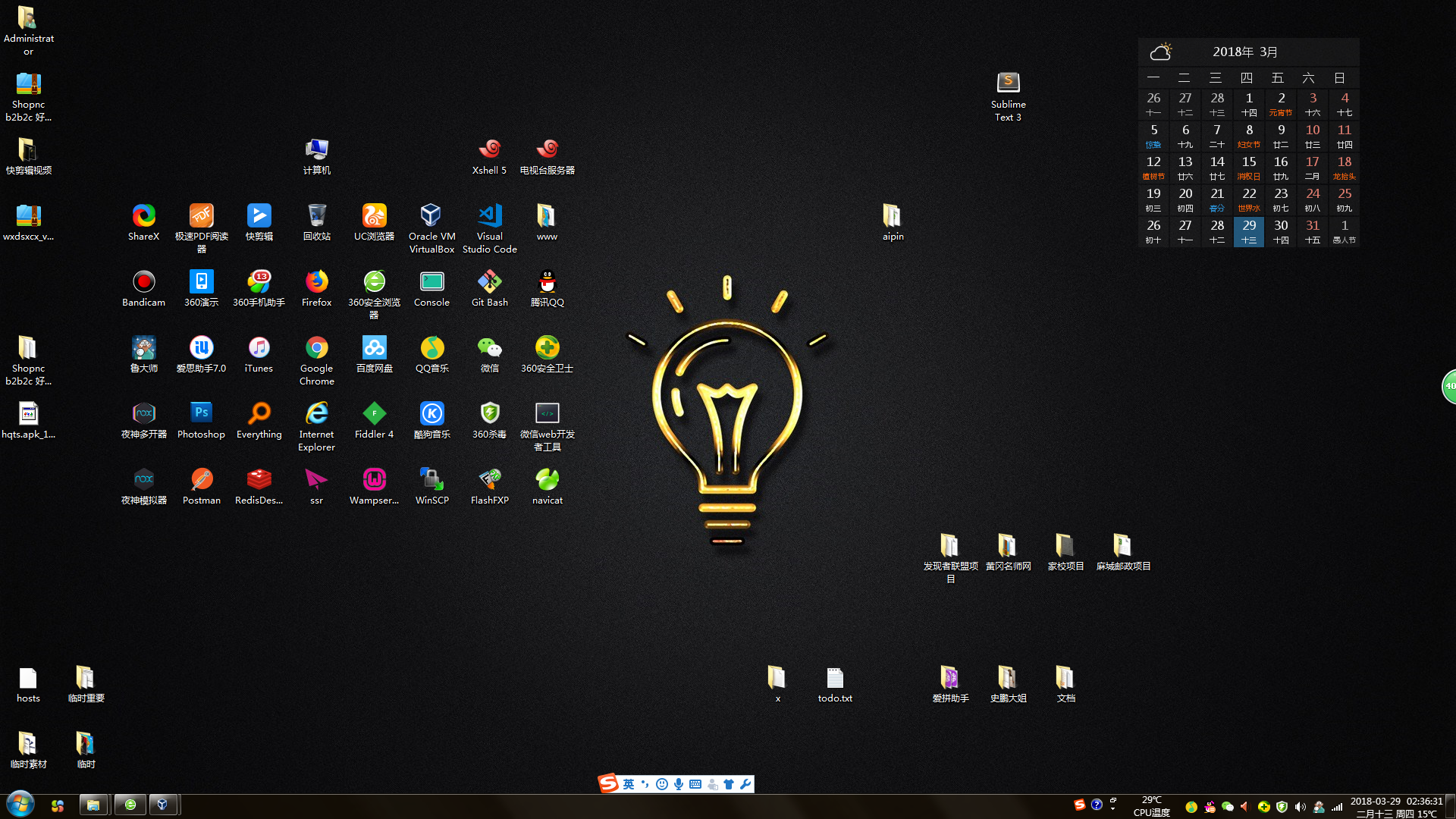This screenshot has height=819, width=1456.
Task: Open the Photoshop desktop shortcut
Action: (201, 414)
